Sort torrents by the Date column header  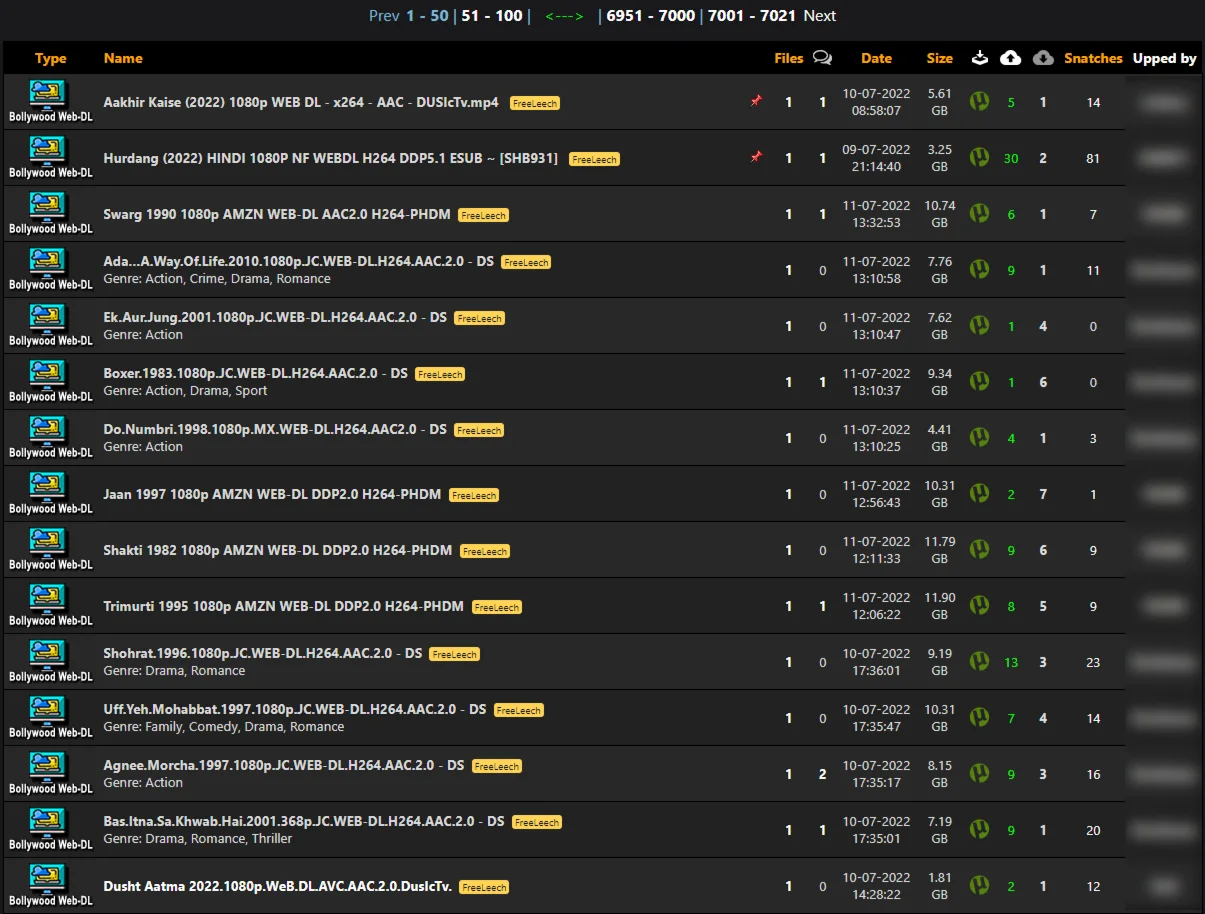pos(876,58)
